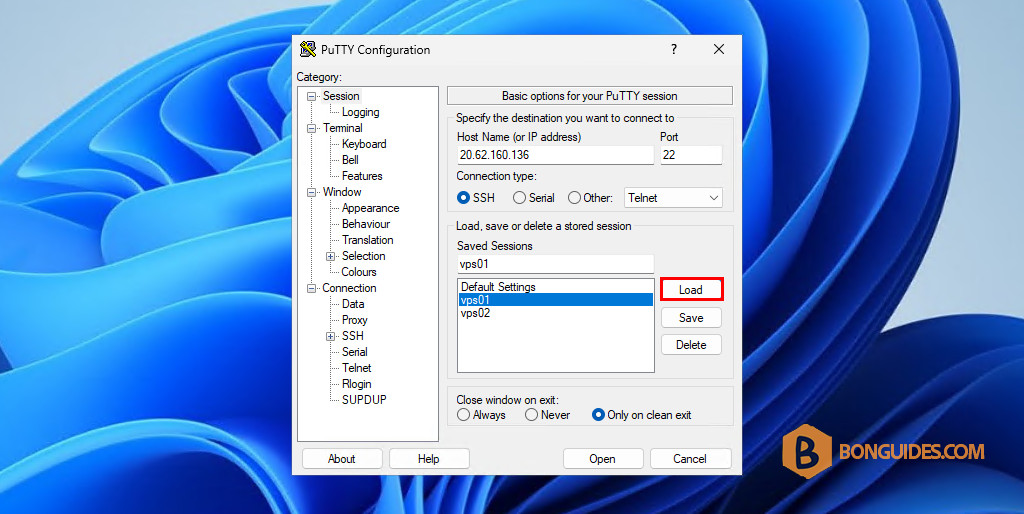Open the Appearance category

370,208
